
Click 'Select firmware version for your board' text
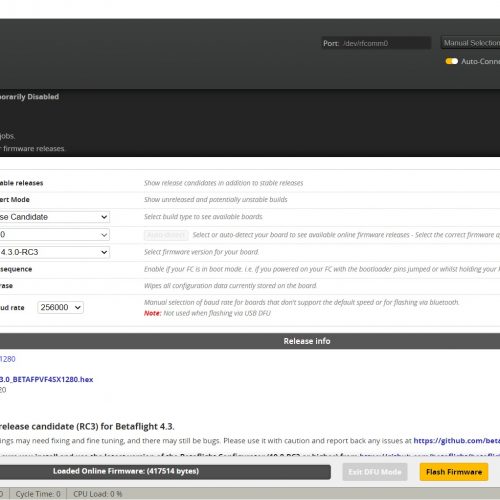(202, 252)
